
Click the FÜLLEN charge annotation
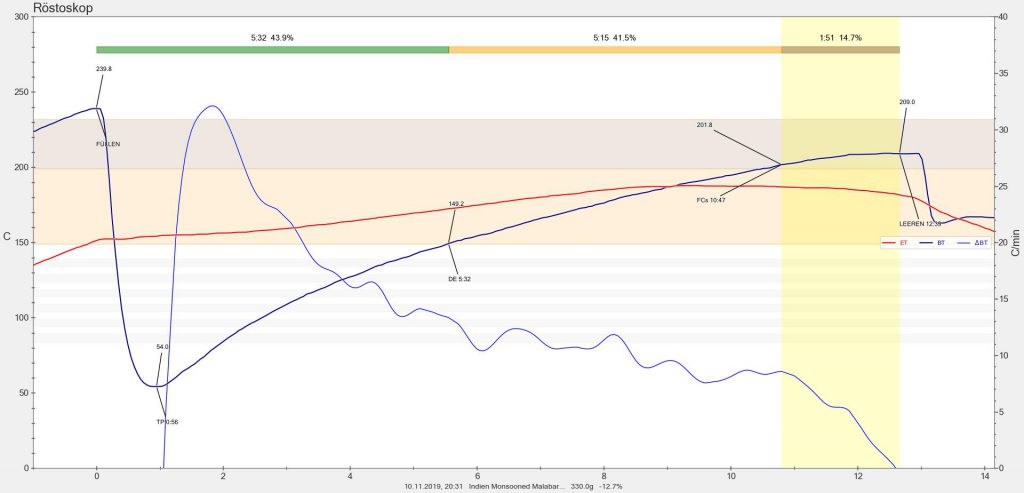pos(108,144)
